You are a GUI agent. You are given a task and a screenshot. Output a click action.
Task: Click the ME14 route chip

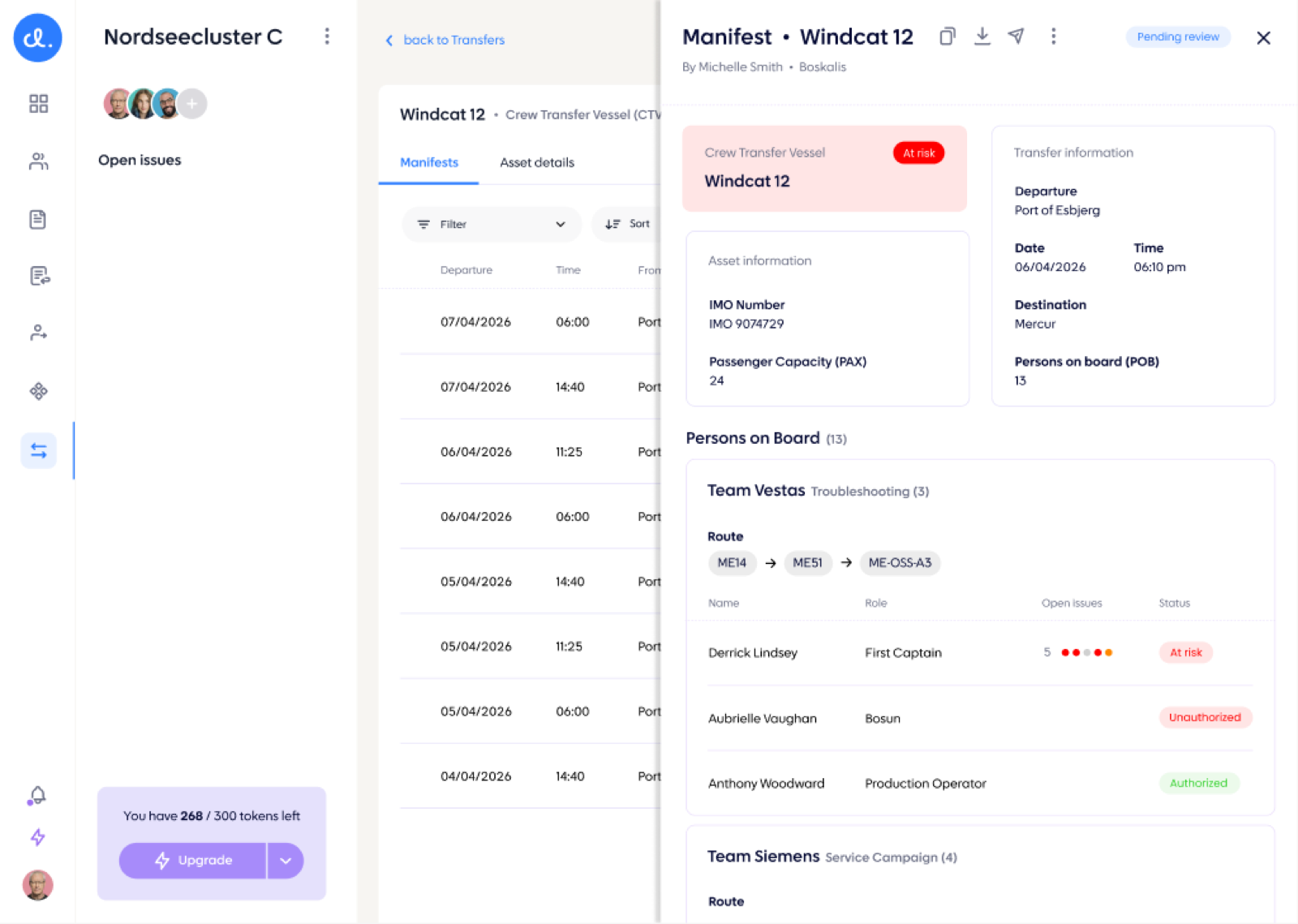click(732, 563)
